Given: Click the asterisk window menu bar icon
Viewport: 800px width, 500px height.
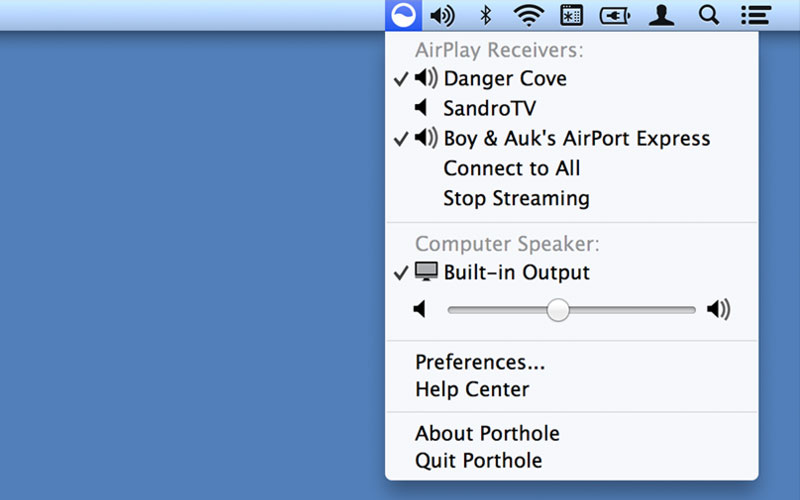Looking at the screenshot, I should [x=571, y=16].
